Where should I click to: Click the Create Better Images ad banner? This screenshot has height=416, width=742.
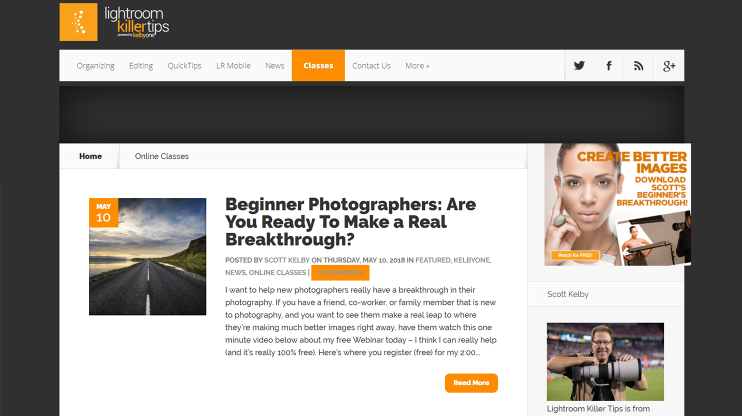click(618, 204)
